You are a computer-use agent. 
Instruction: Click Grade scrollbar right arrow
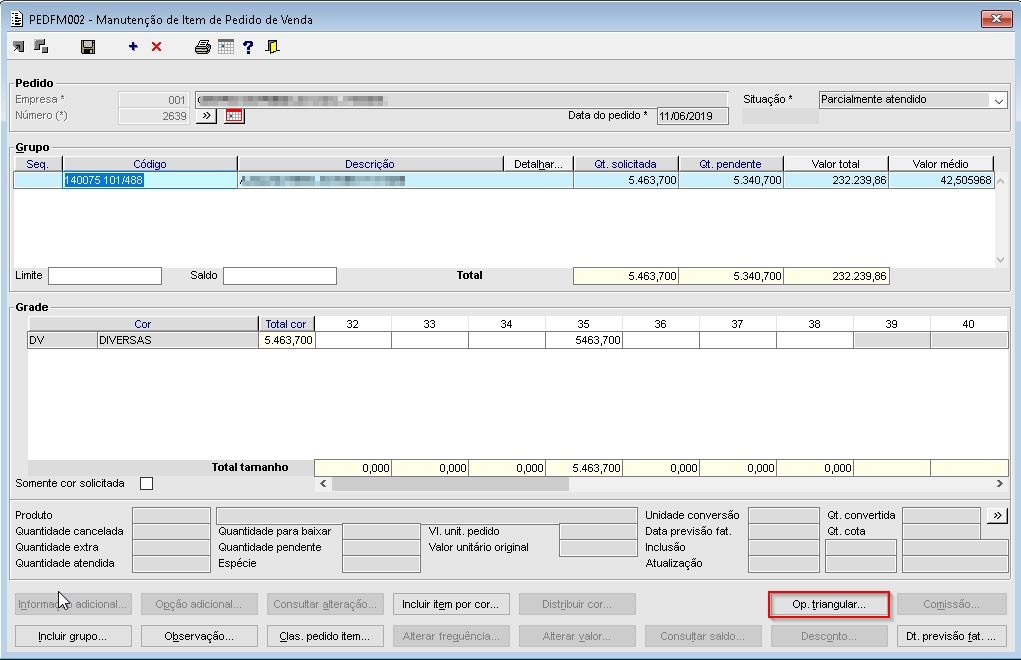click(1000, 484)
